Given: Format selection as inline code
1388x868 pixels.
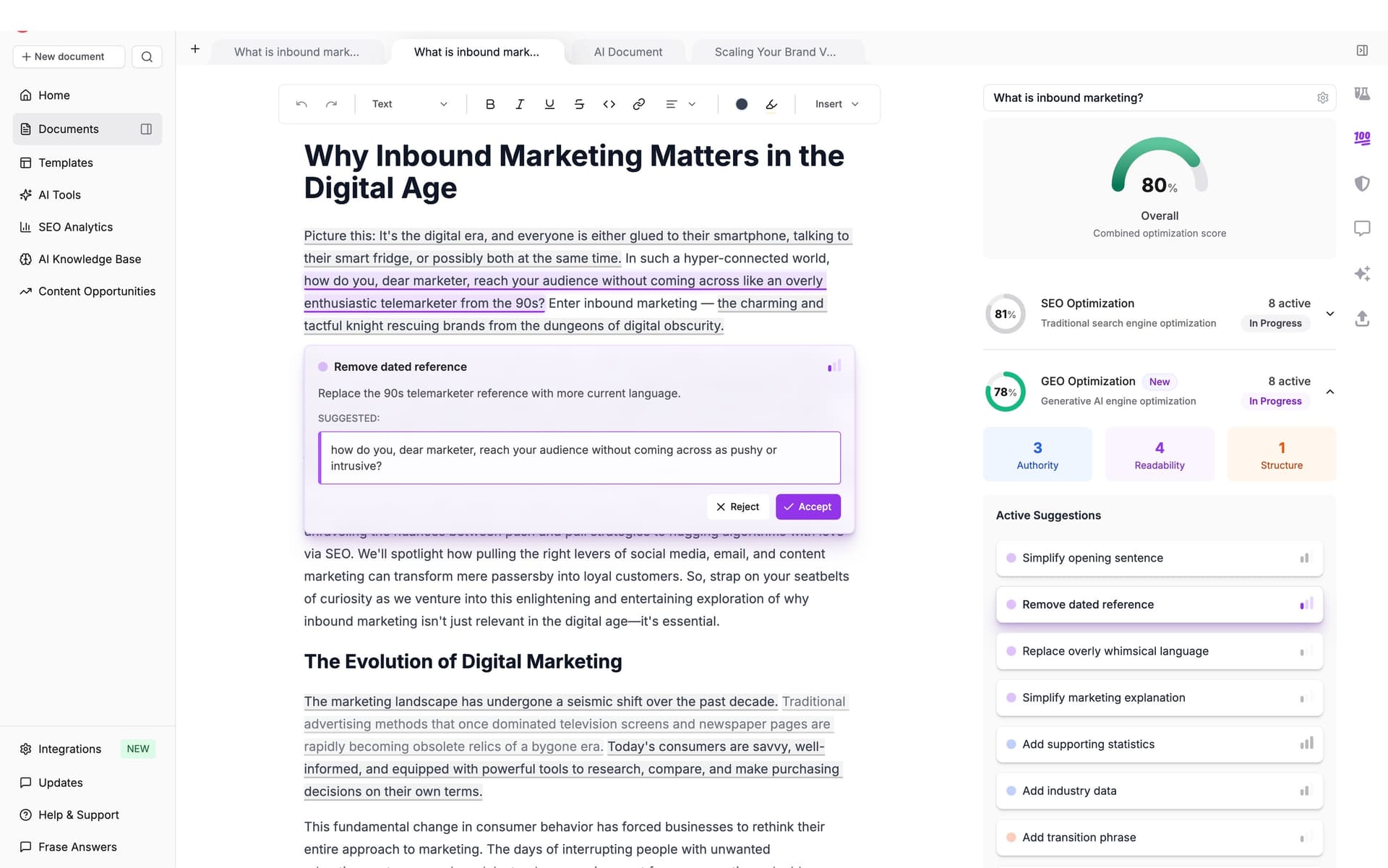Looking at the screenshot, I should [609, 104].
